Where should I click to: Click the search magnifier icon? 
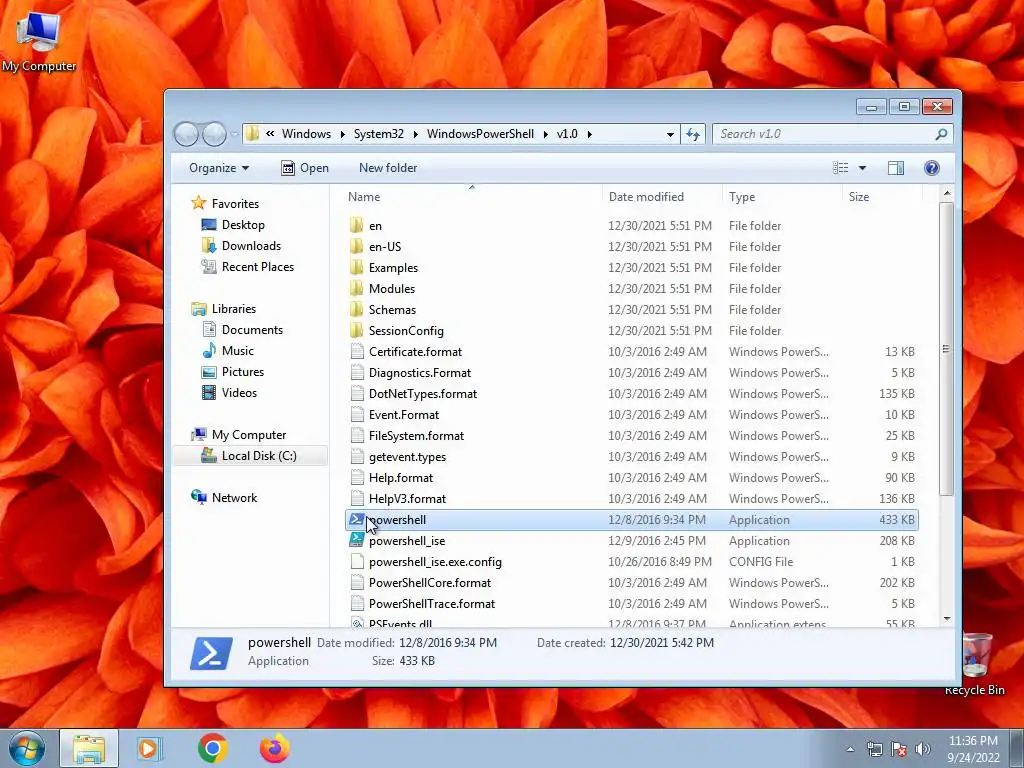point(941,134)
